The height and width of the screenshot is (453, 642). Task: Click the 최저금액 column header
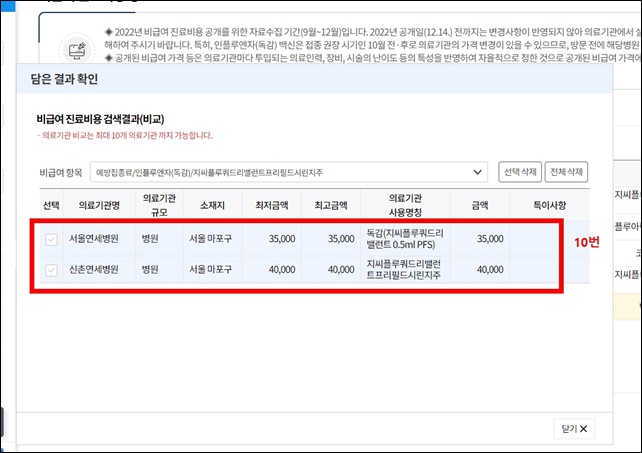pos(272,205)
